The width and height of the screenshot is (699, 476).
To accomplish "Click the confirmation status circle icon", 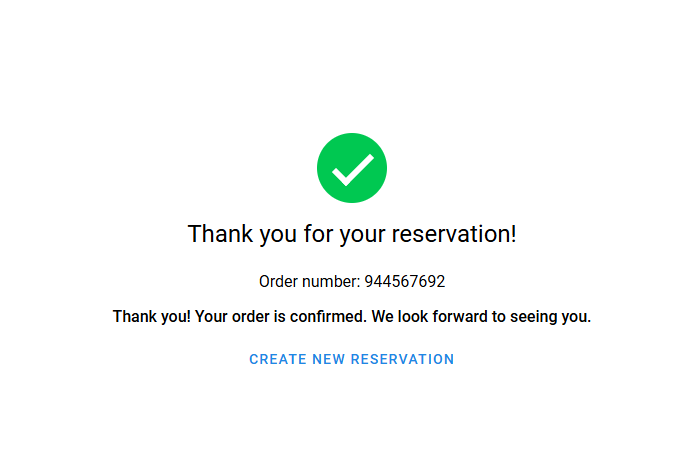I will (352, 168).
